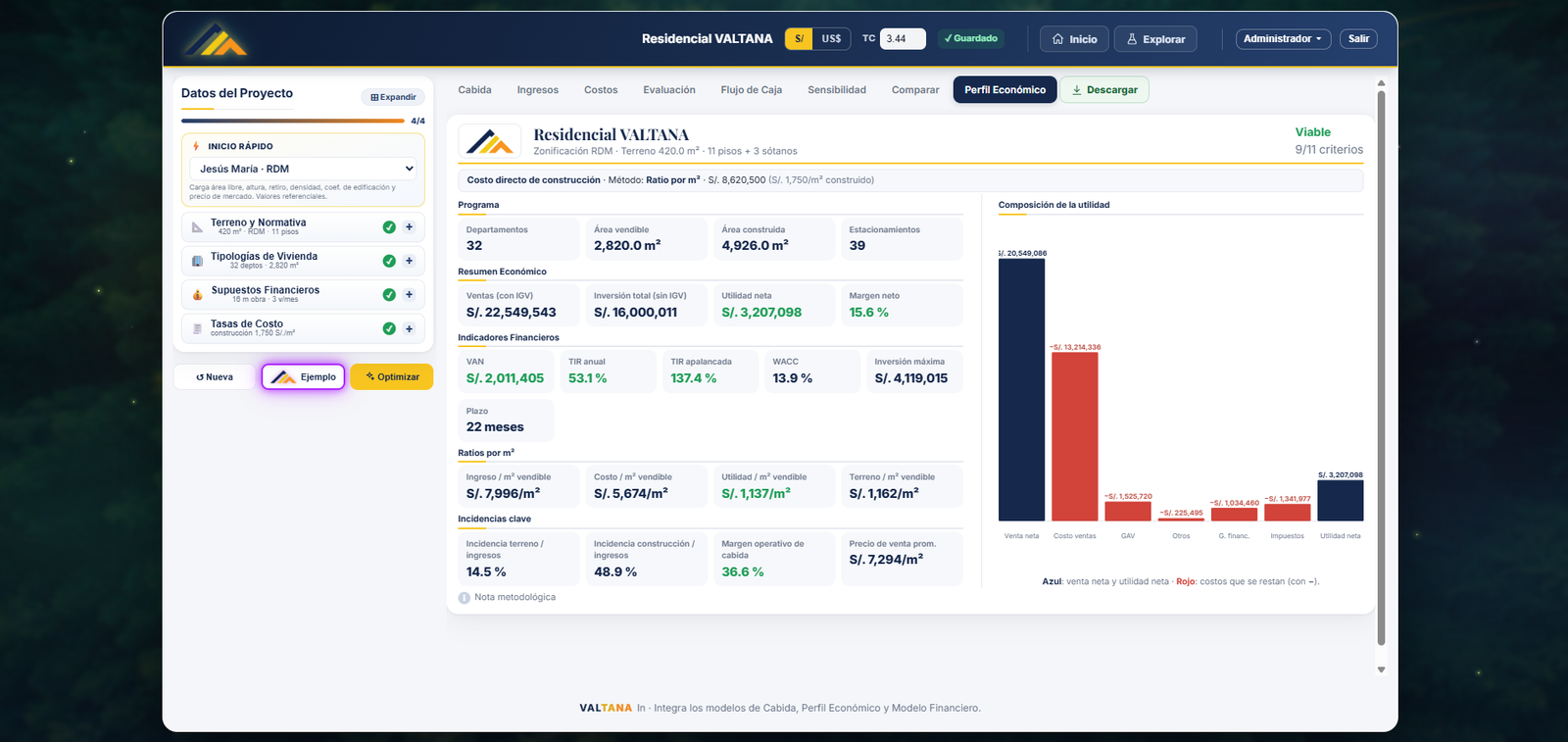This screenshot has height=742, width=1568.
Task: Click the Nota metodológica text
Action: pyautogui.click(x=514, y=598)
